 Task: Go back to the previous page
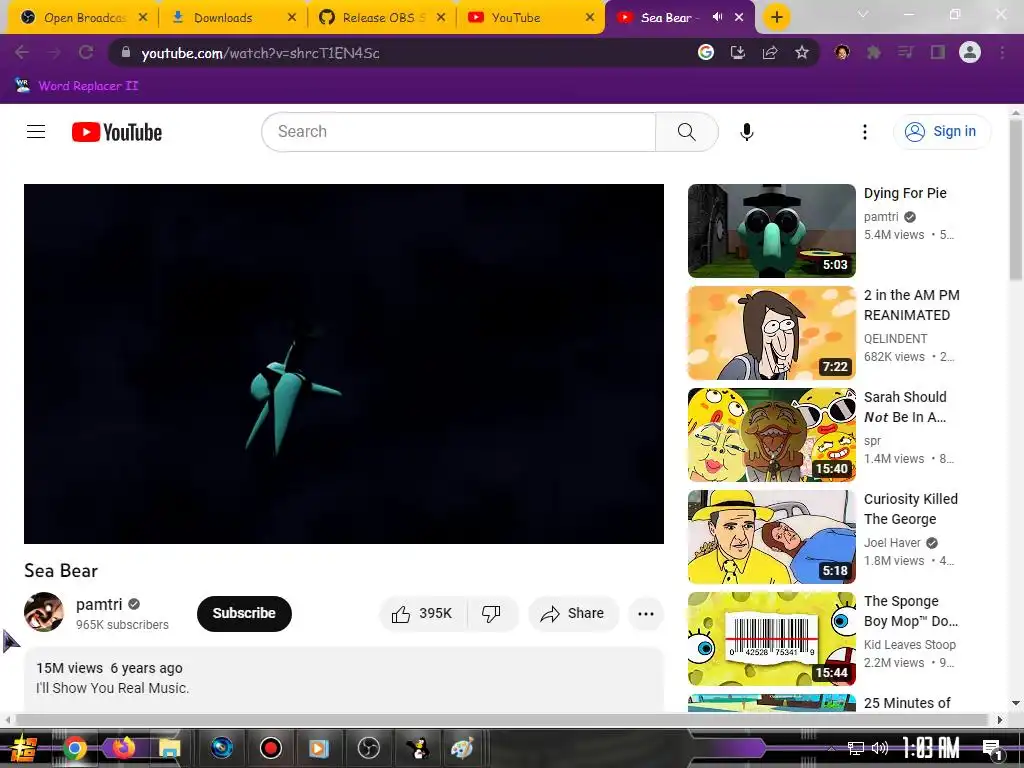click(x=22, y=52)
